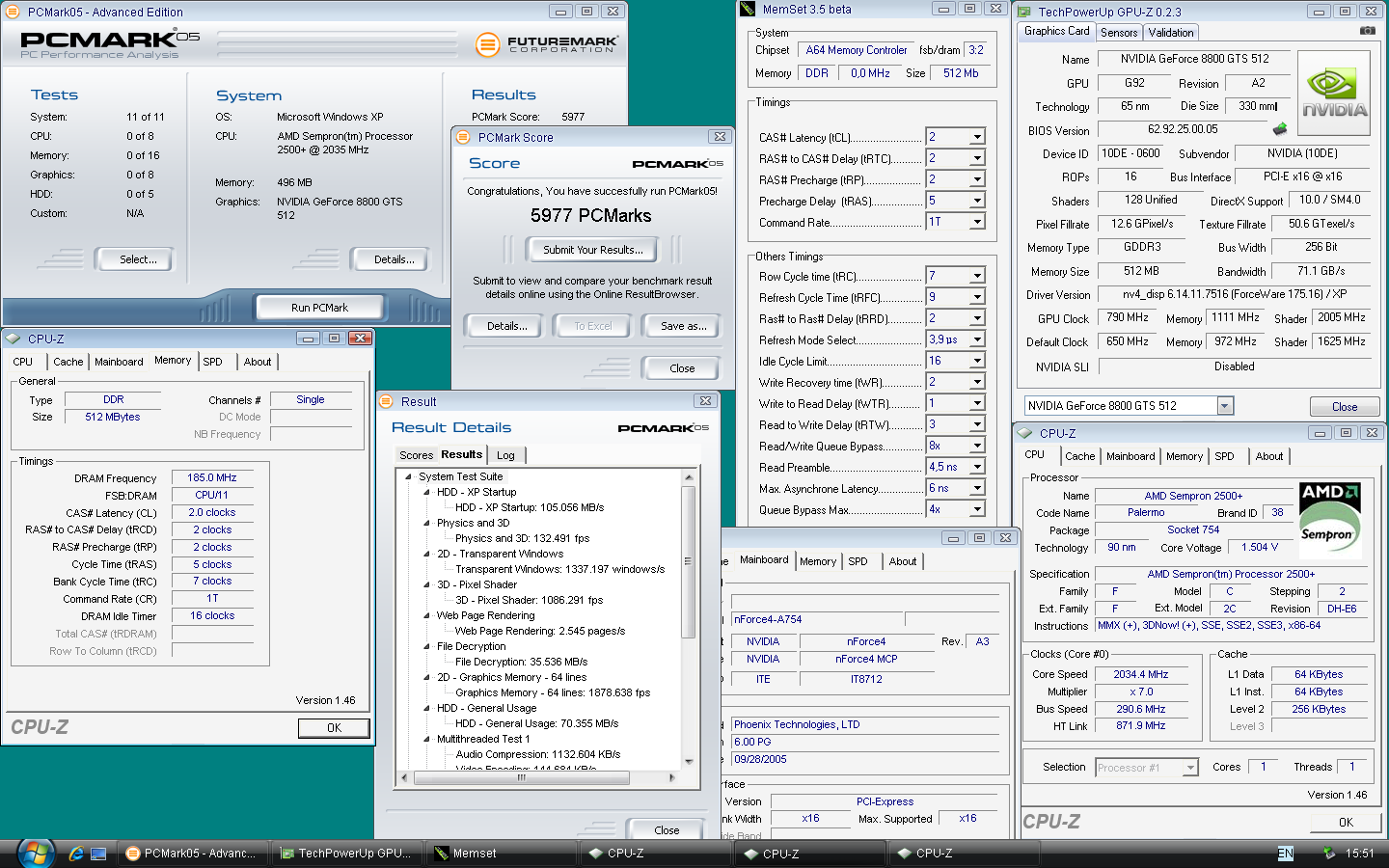The height and width of the screenshot is (868, 1389).
Task: Click the File Decryption: 35.536 MB/s result row
Action: (x=521, y=662)
